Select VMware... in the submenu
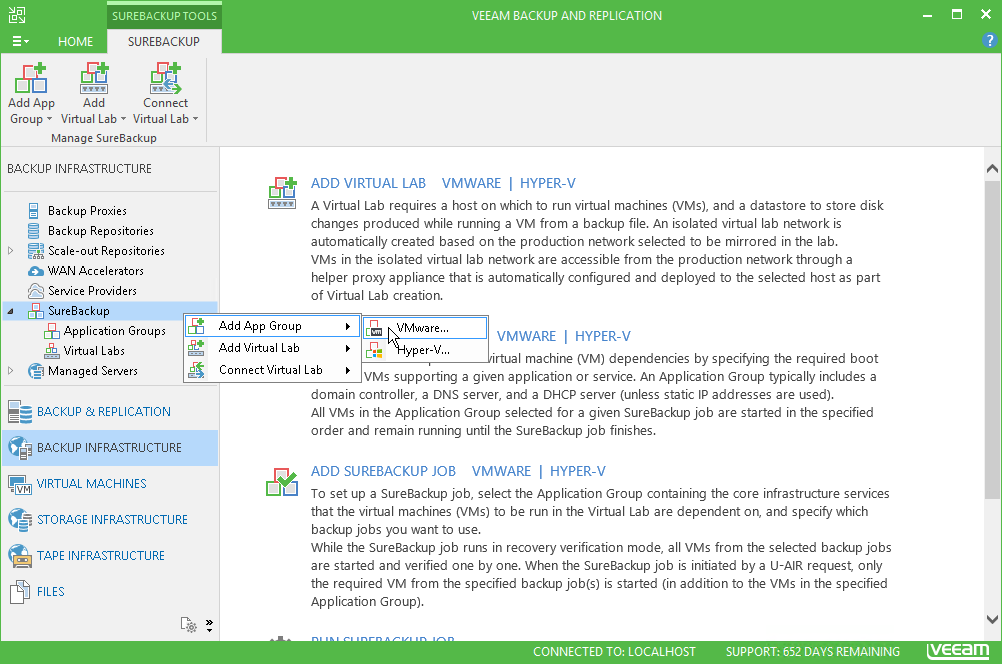 pyautogui.click(x=426, y=328)
